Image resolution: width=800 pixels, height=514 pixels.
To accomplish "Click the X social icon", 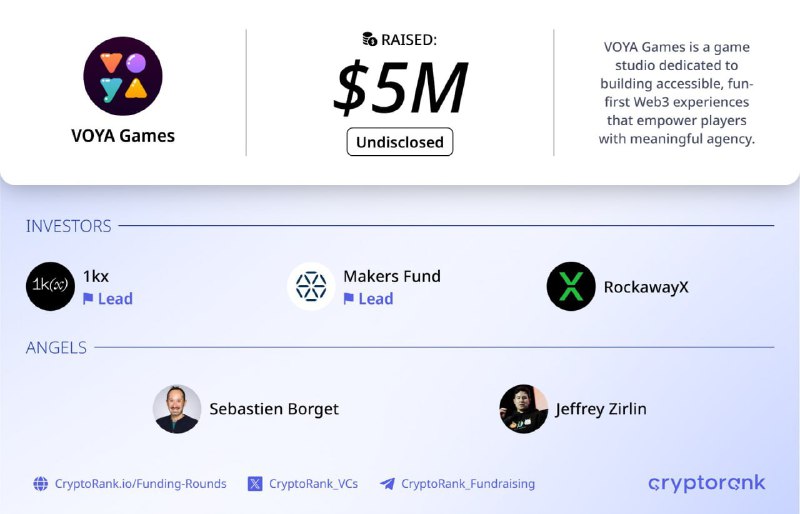I will pyautogui.click(x=255, y=483).
